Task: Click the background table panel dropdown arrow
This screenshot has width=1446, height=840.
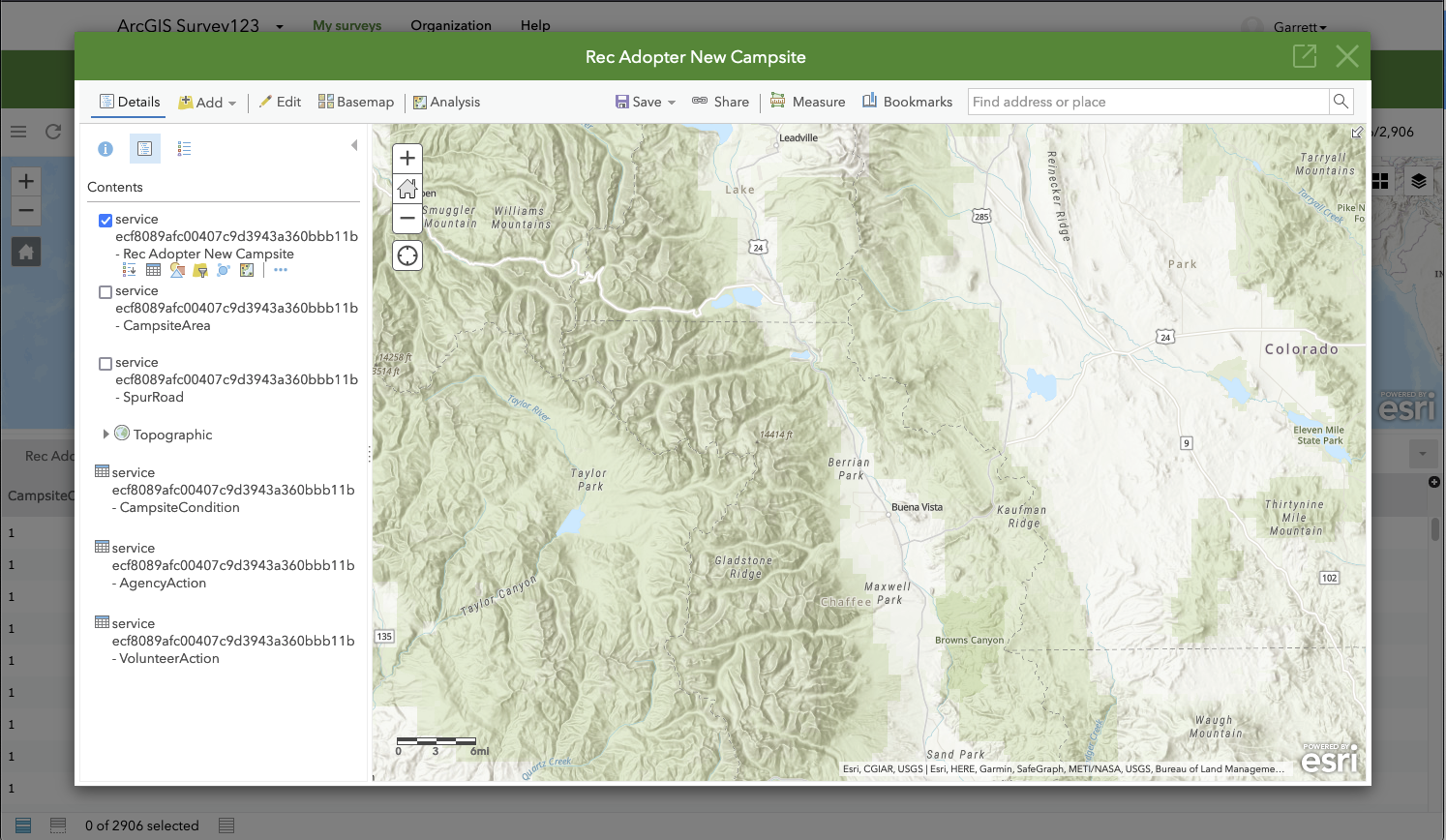Action: pyautogui.click(x=1423, y=454)
